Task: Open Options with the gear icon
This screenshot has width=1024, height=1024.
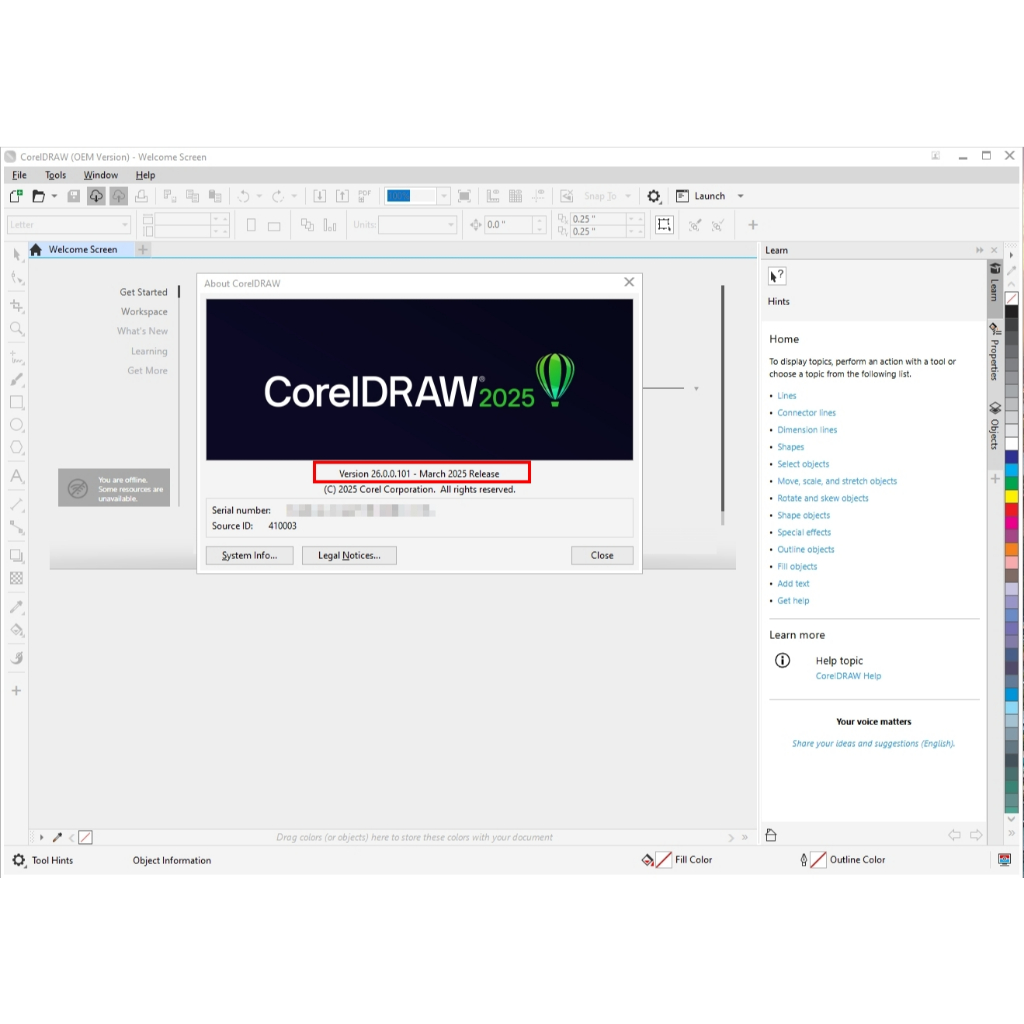Action: pyautogui.click(x=654, y=196)
